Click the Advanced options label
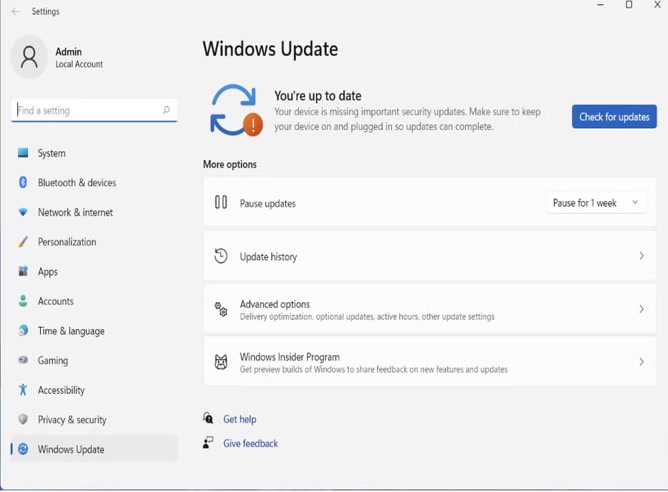This screenshot has height=492, width=668. click(274, 304)
